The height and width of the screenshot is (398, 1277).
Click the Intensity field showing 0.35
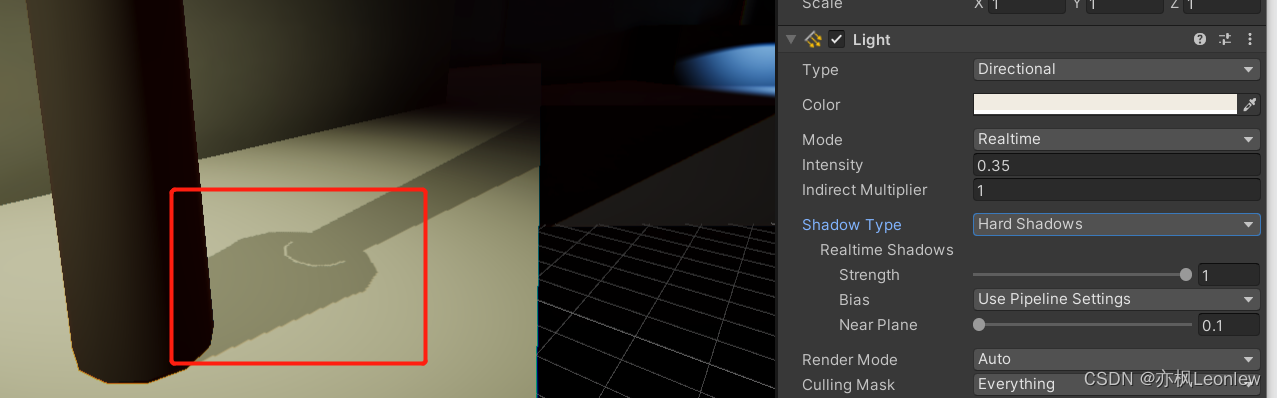1116,165
